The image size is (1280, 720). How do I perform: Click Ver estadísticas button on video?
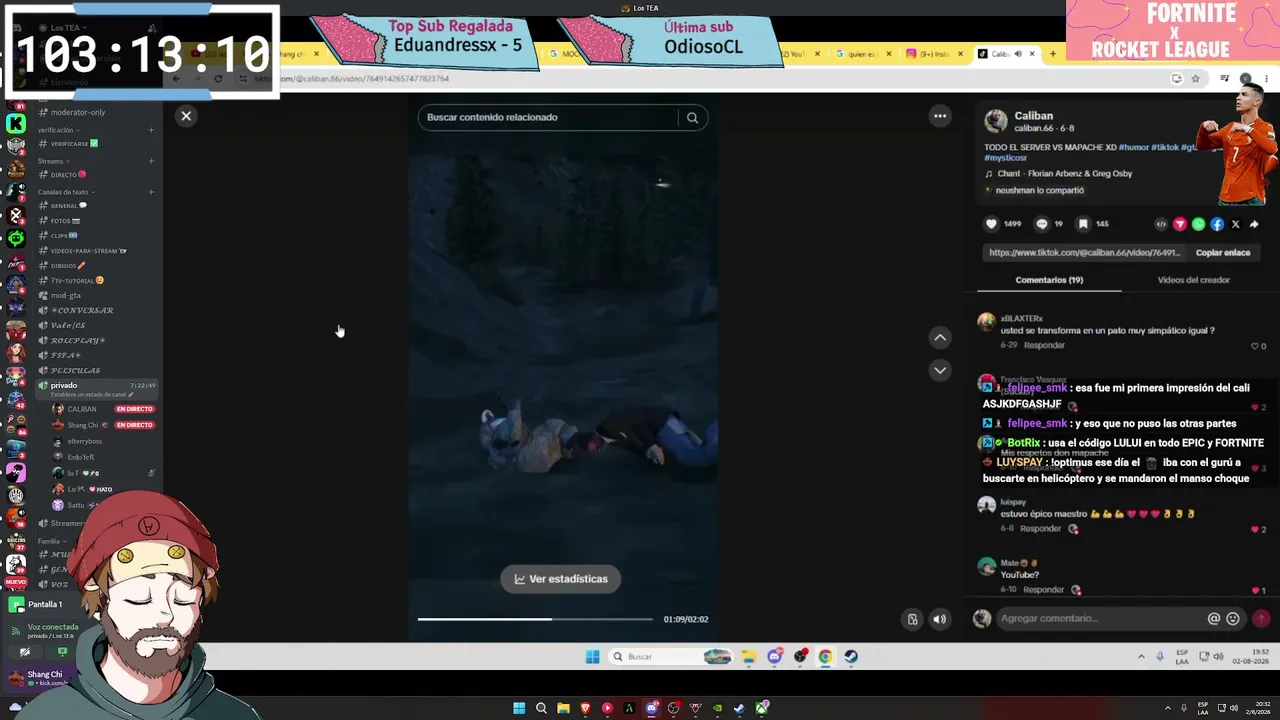click(x=561, y=579)
